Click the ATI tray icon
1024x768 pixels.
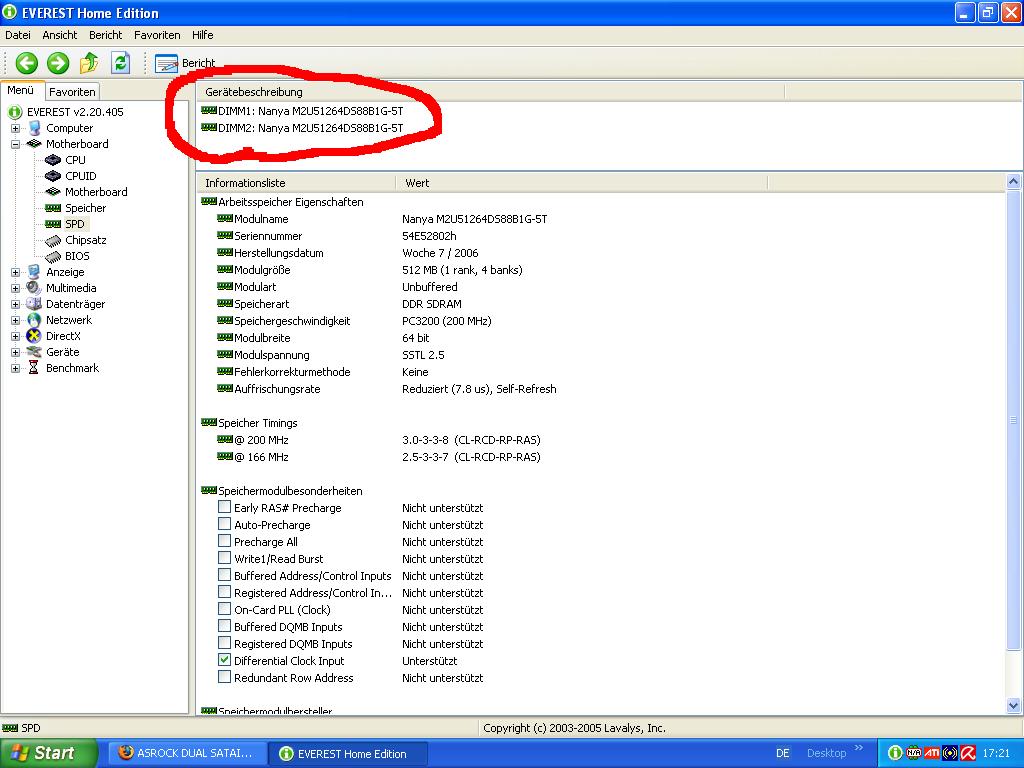pos(932,753)
